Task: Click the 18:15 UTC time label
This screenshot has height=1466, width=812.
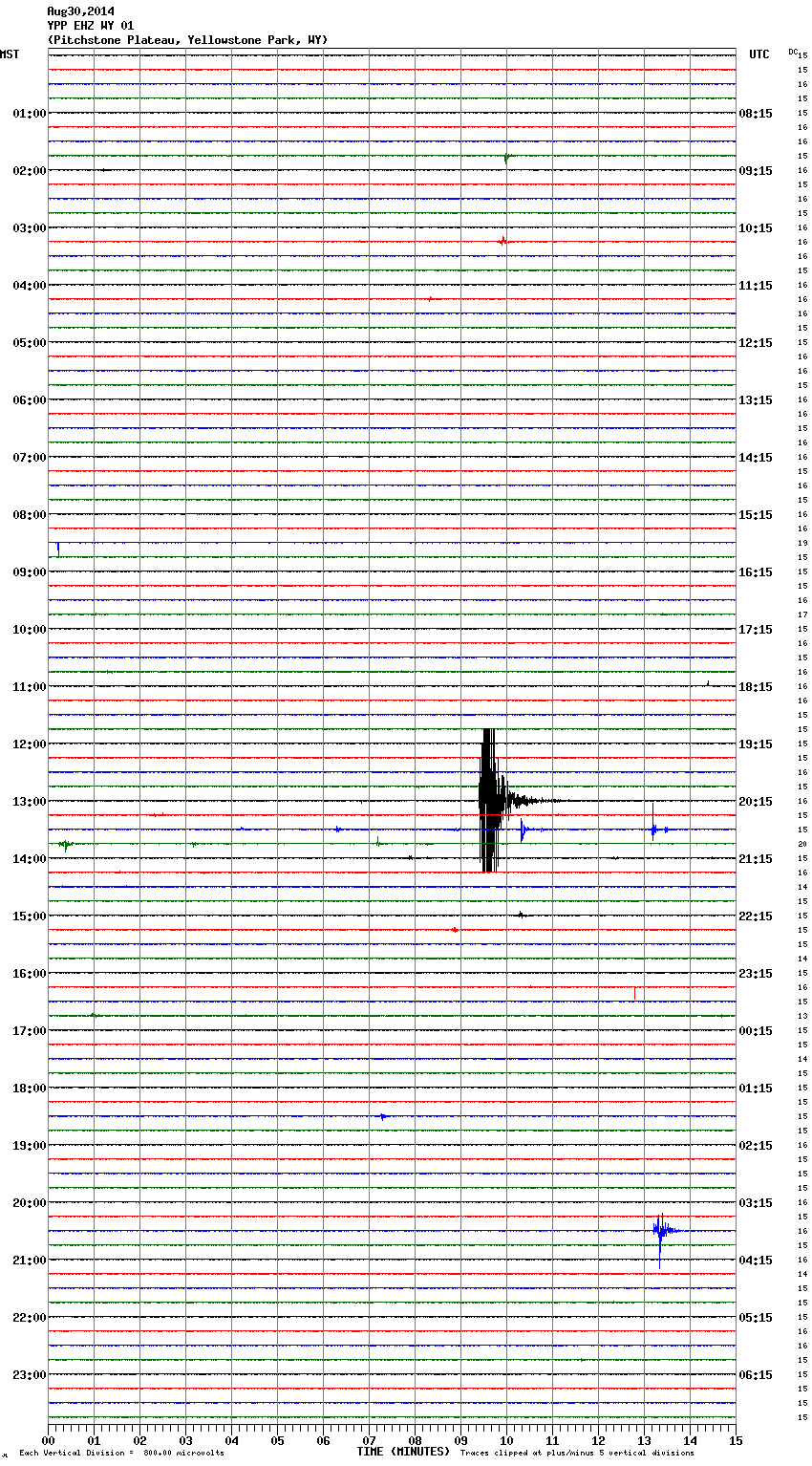Action: coord(756,687)
